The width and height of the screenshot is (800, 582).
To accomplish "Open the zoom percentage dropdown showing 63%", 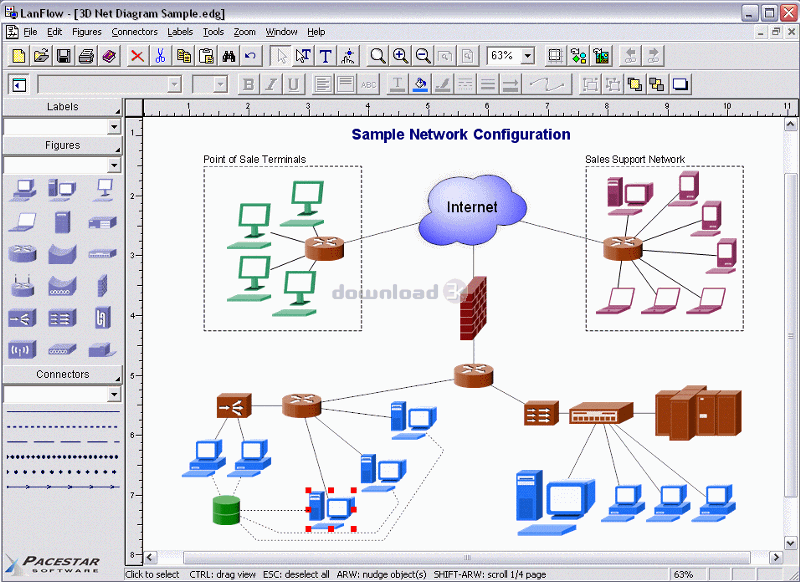I will (528, 56).
